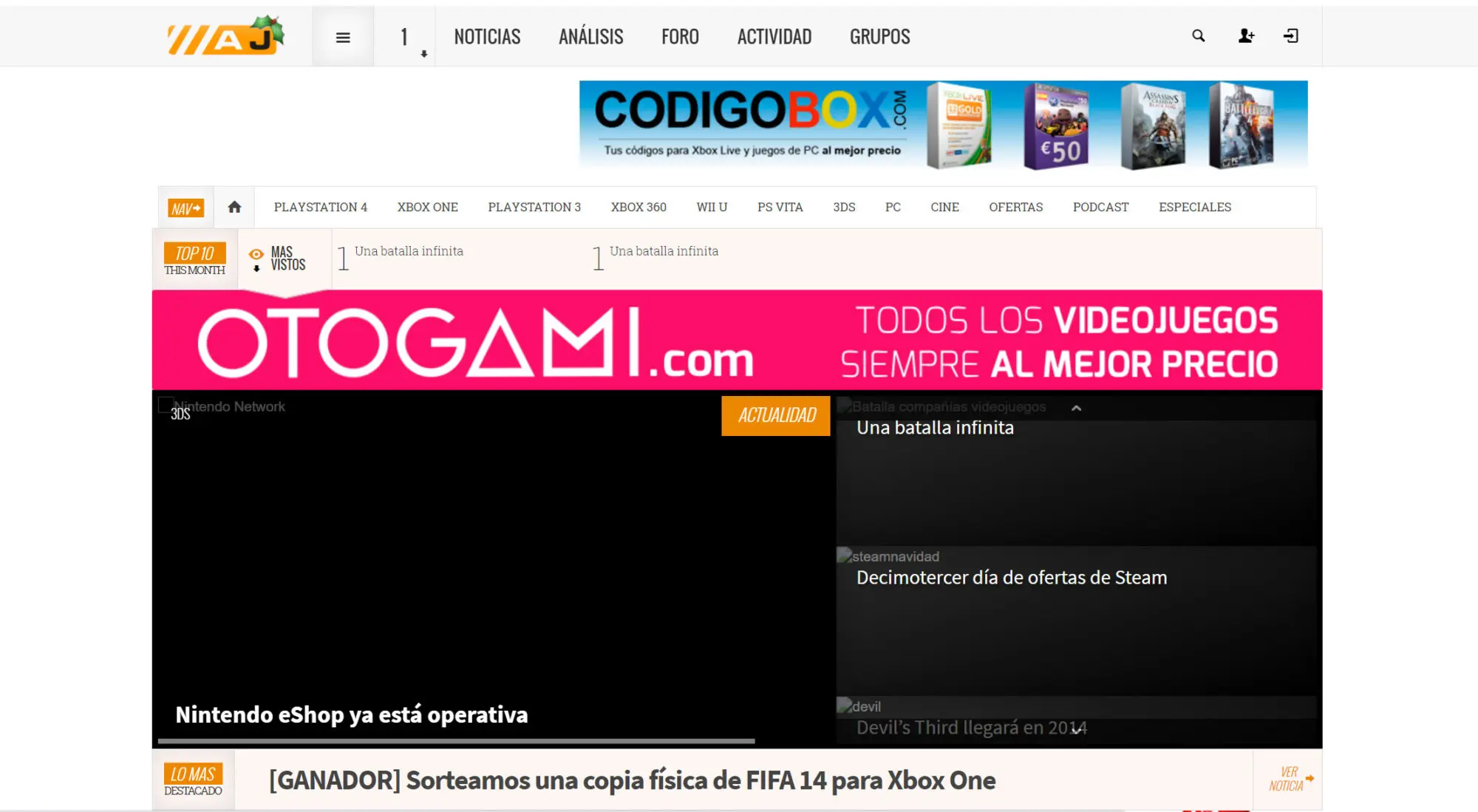1478x812 pixels.
Task: Go to the Foro section
Action: point(680,36)
